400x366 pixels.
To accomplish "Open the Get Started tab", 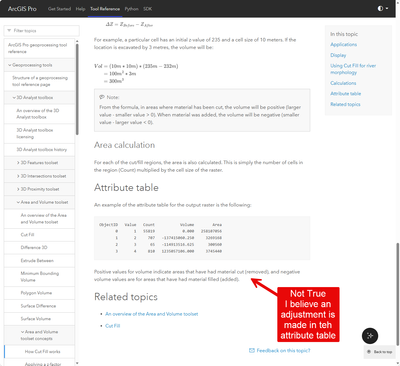I will (59, 9).
